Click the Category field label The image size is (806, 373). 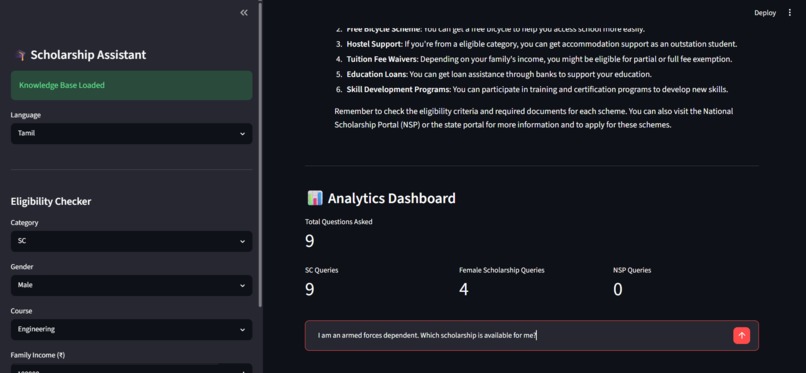tap(25, 222)
